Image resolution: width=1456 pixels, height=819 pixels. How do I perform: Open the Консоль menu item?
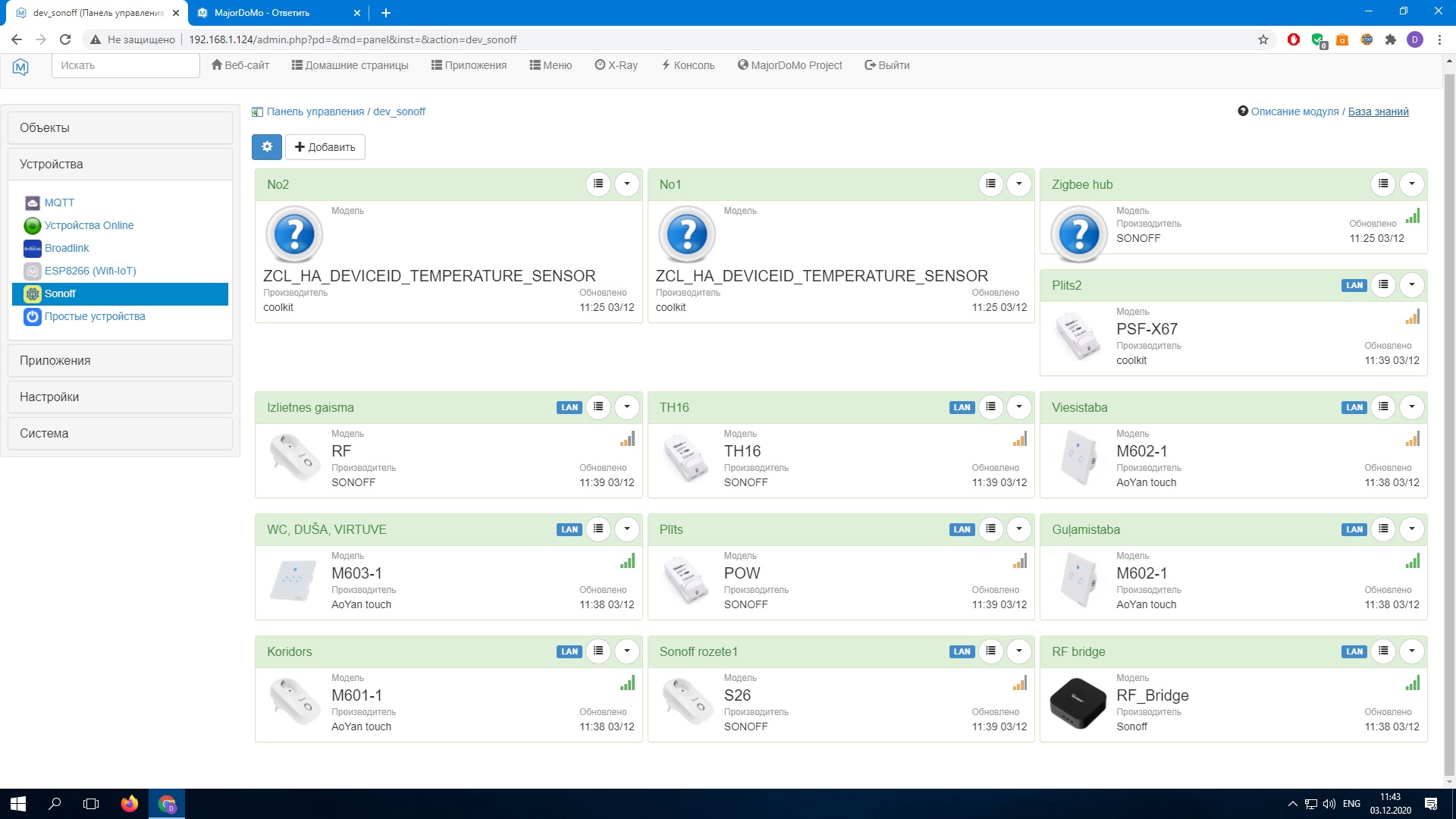click(x=687, y=65)
